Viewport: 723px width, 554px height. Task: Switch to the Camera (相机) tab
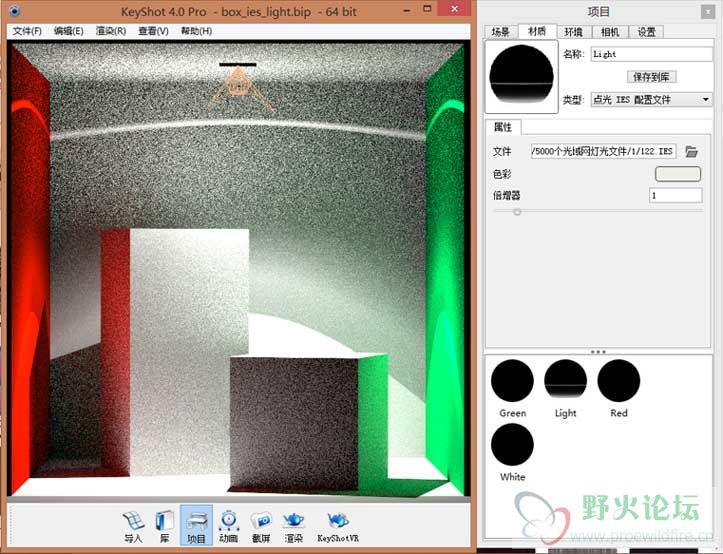pos(610,32)
